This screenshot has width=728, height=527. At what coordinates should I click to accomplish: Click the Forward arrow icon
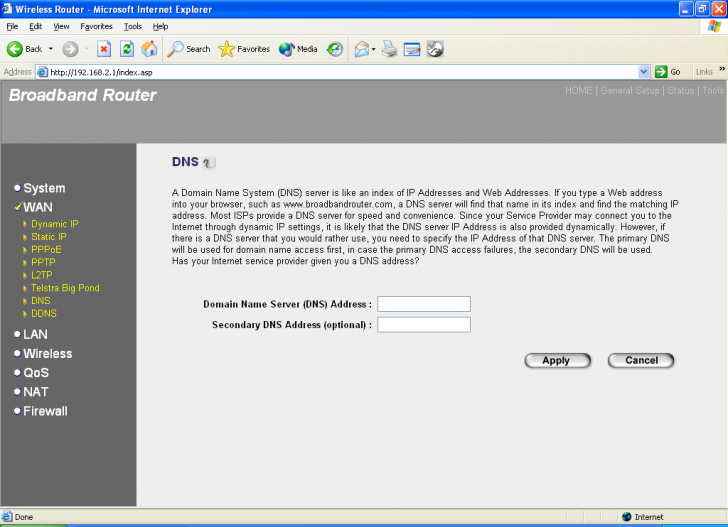coord(70,49)
